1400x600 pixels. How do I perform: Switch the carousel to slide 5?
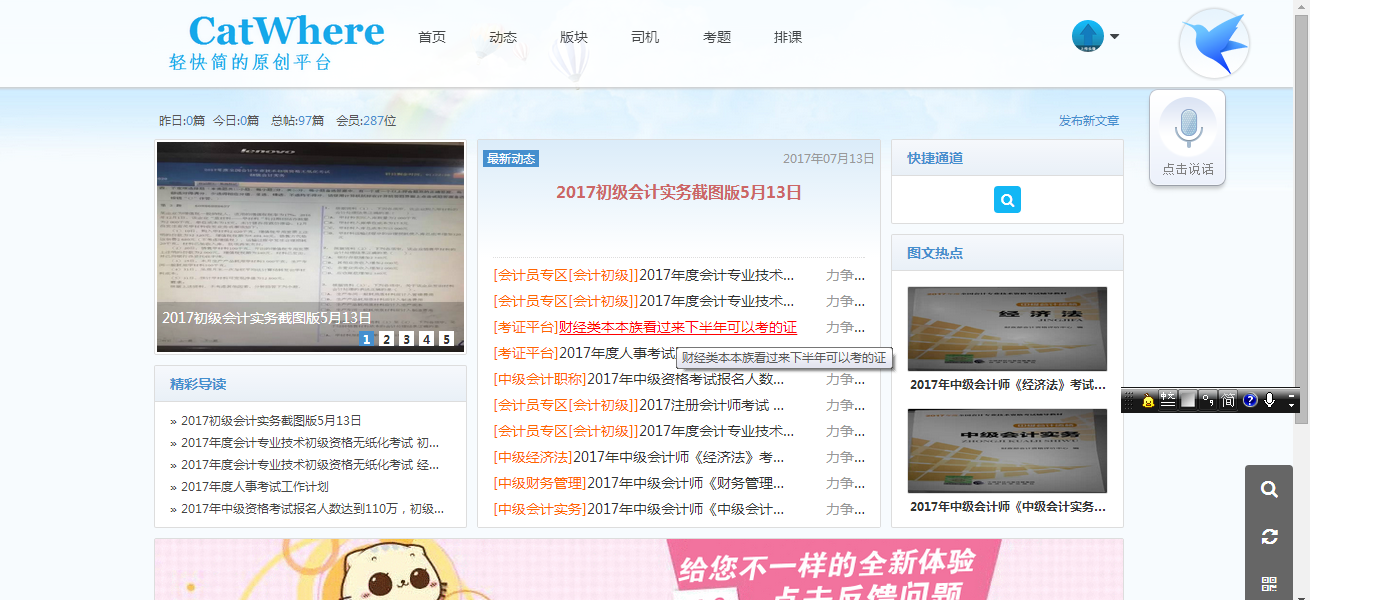pyautogui.click(x=447, y=339)
